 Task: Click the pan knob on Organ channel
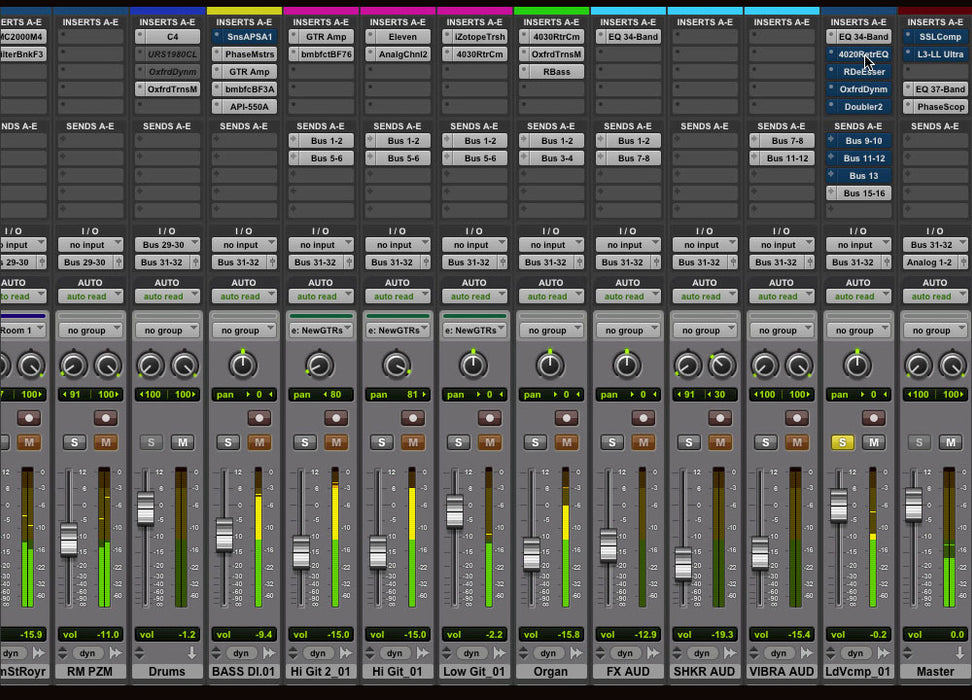(x=550, y=365)
